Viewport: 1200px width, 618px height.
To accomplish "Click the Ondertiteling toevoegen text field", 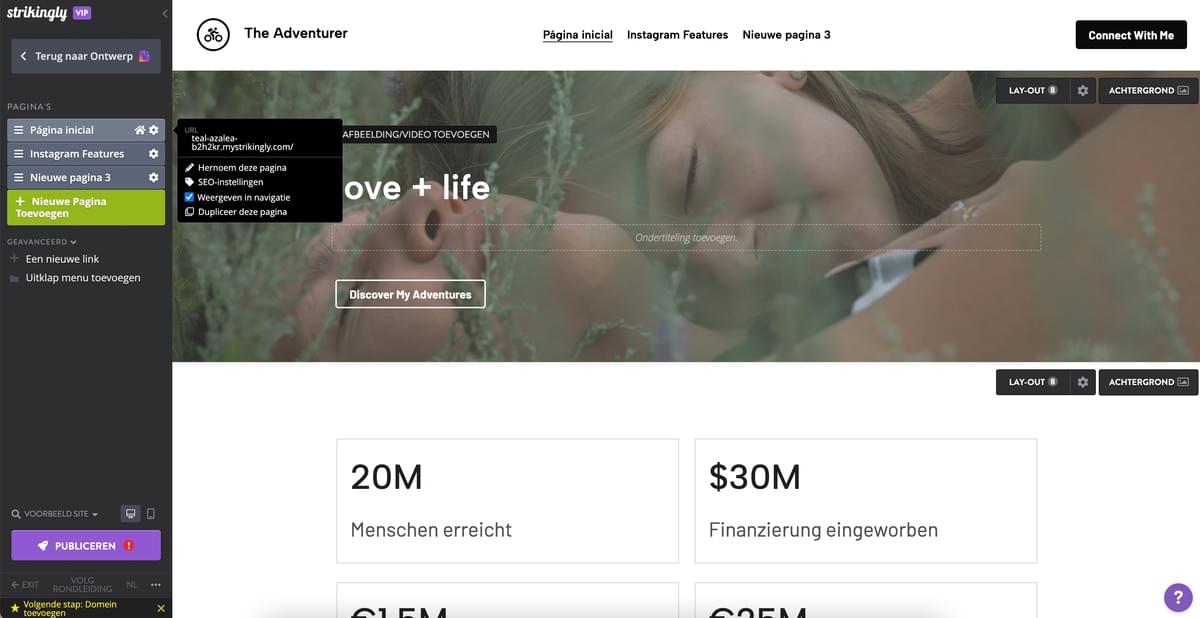I will [686, 238].
